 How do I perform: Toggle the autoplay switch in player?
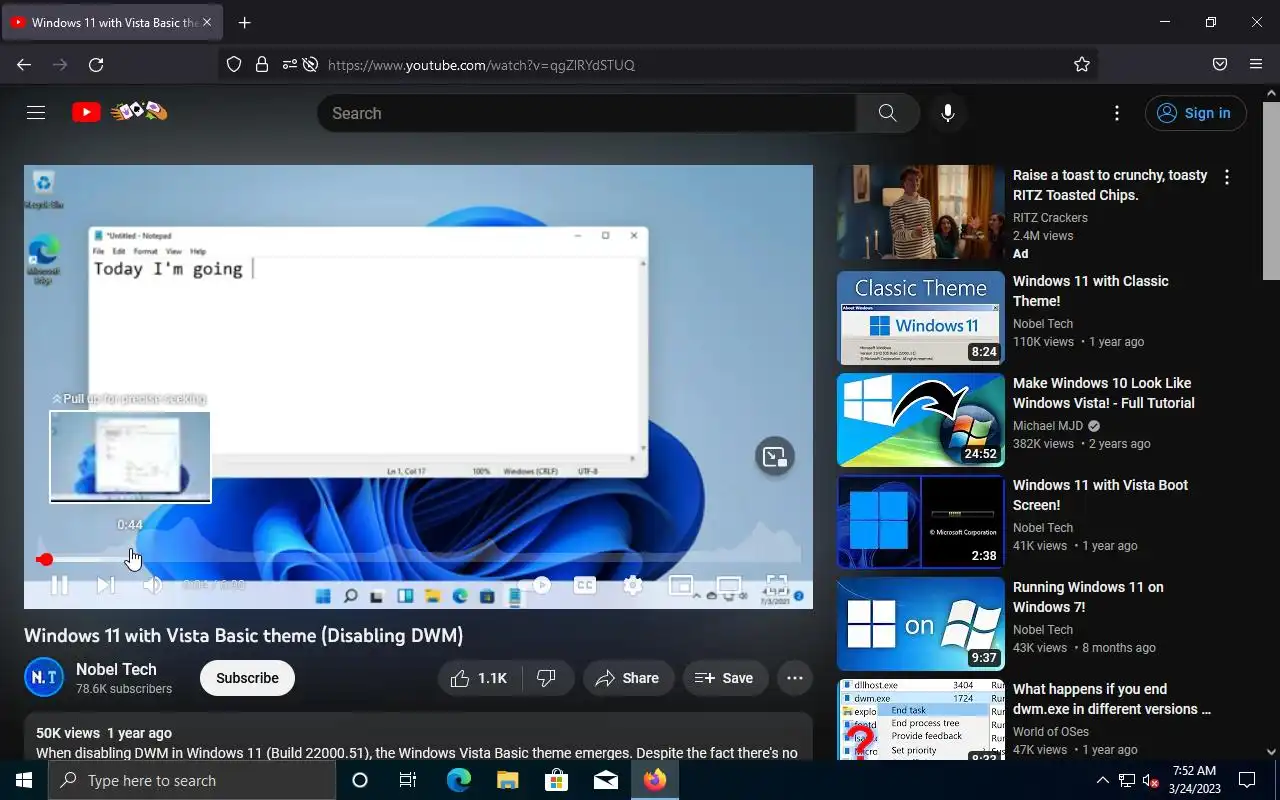[536, 585]
